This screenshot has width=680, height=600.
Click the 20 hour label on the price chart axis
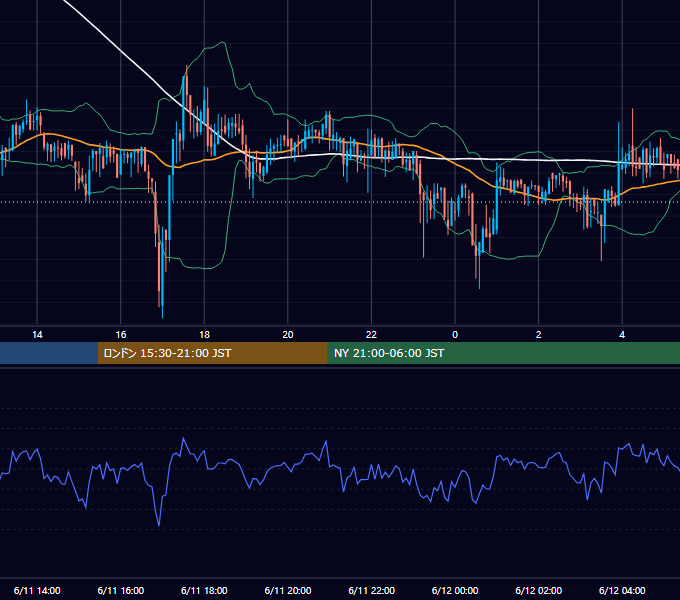[288, 335]
